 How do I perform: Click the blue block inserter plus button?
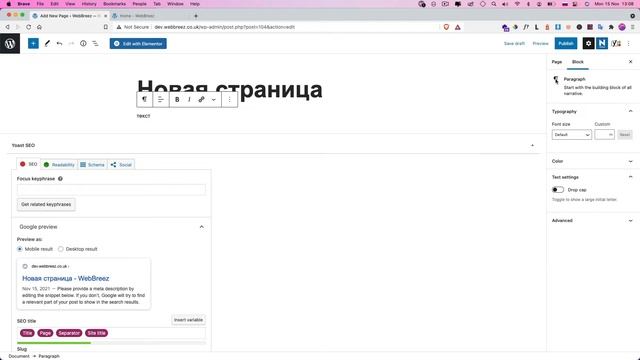coord(33,43)
